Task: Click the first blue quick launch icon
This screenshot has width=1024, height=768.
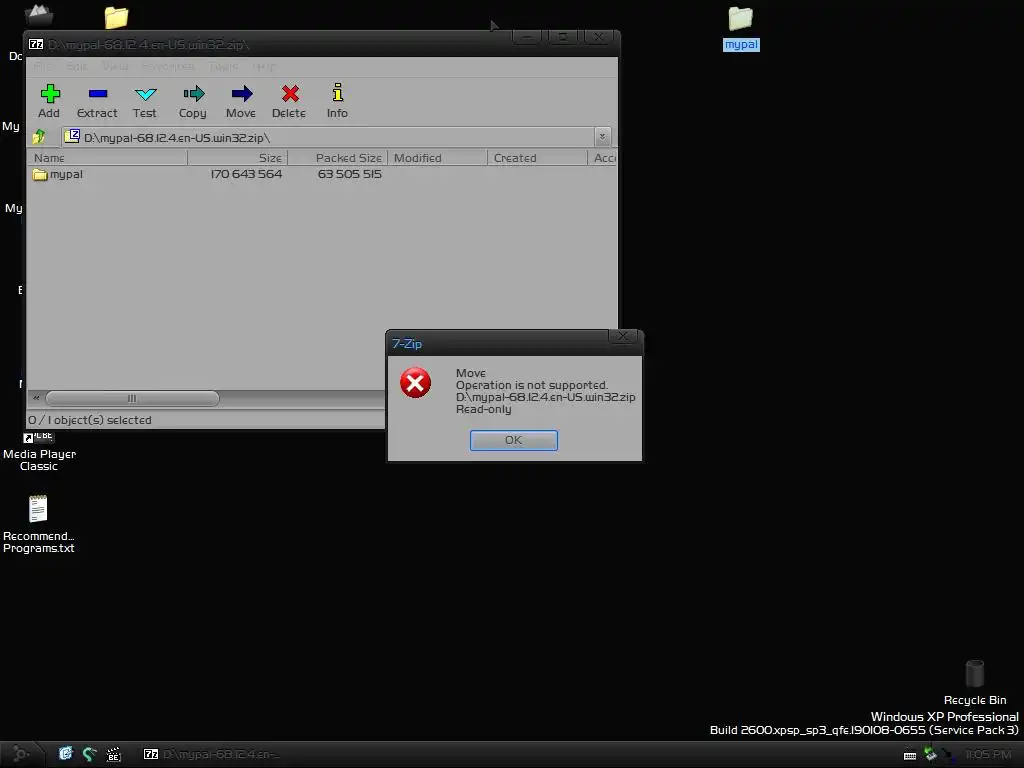Action: (x=65, y=754)
